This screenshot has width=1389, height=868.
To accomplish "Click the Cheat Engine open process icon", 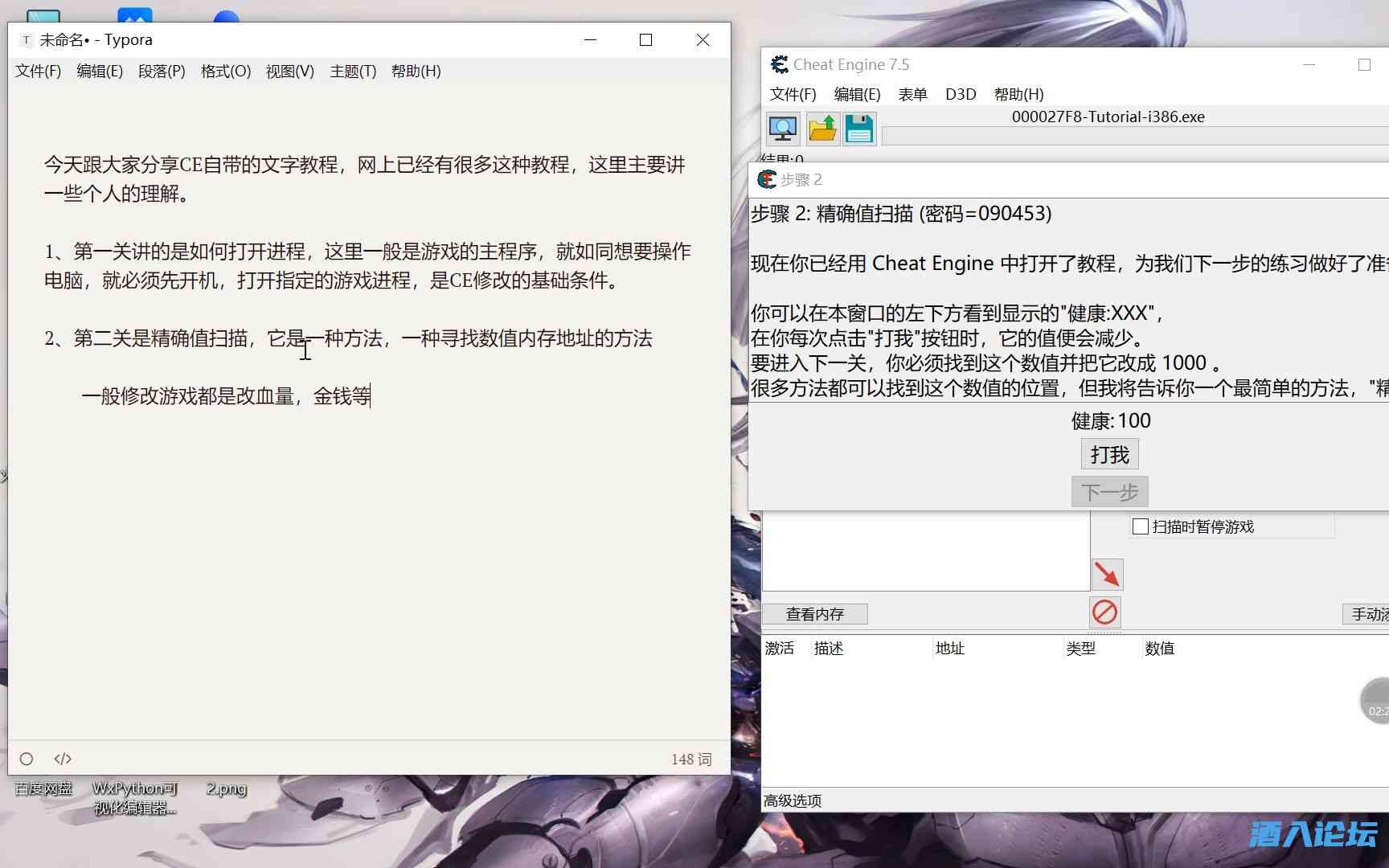I will click(783, 129).
